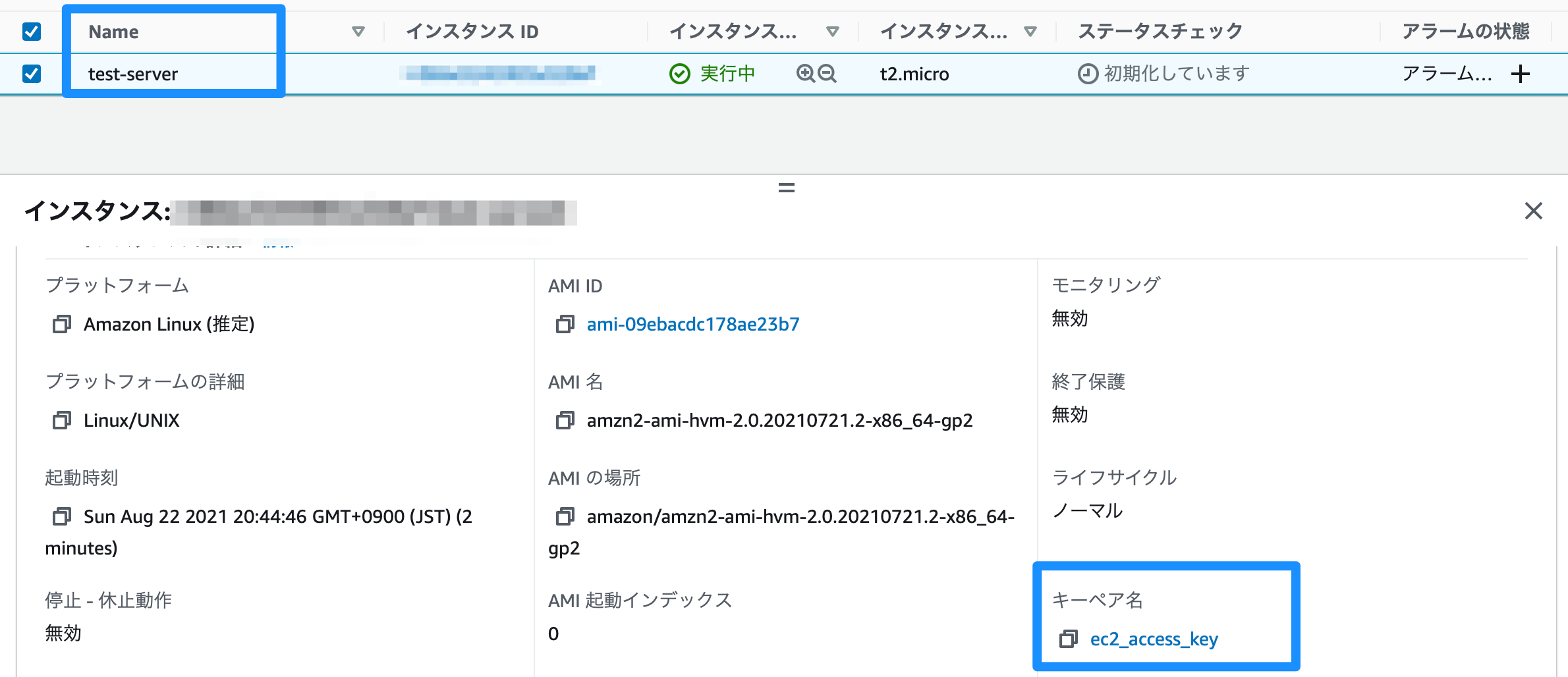Click the green running status check icon
This screenshot has width=1568, height=677.
(680, 74)
